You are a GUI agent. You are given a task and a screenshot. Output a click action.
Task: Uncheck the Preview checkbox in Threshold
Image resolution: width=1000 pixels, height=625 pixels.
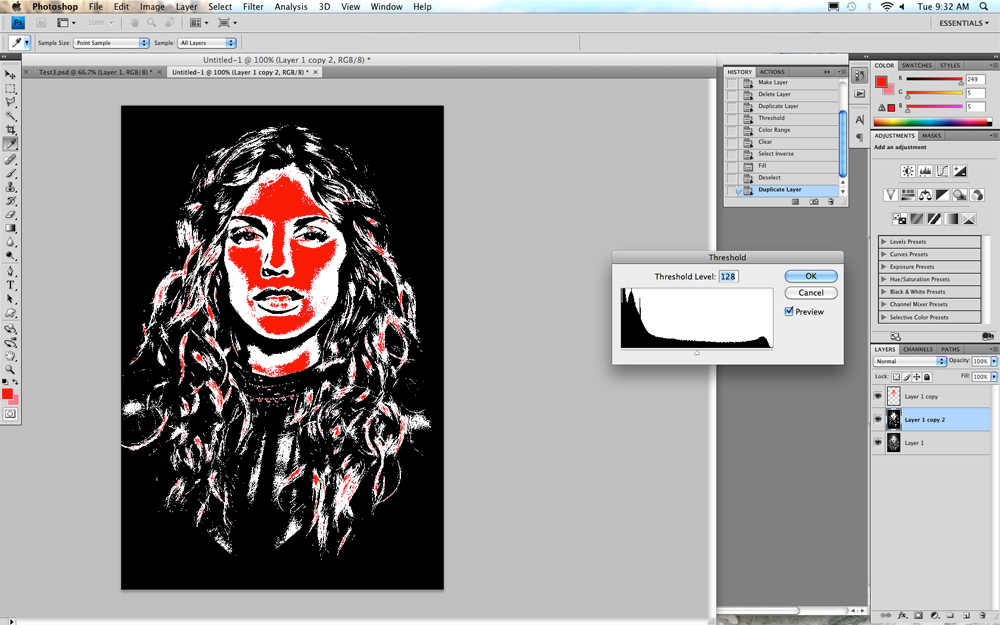[789, 311]
